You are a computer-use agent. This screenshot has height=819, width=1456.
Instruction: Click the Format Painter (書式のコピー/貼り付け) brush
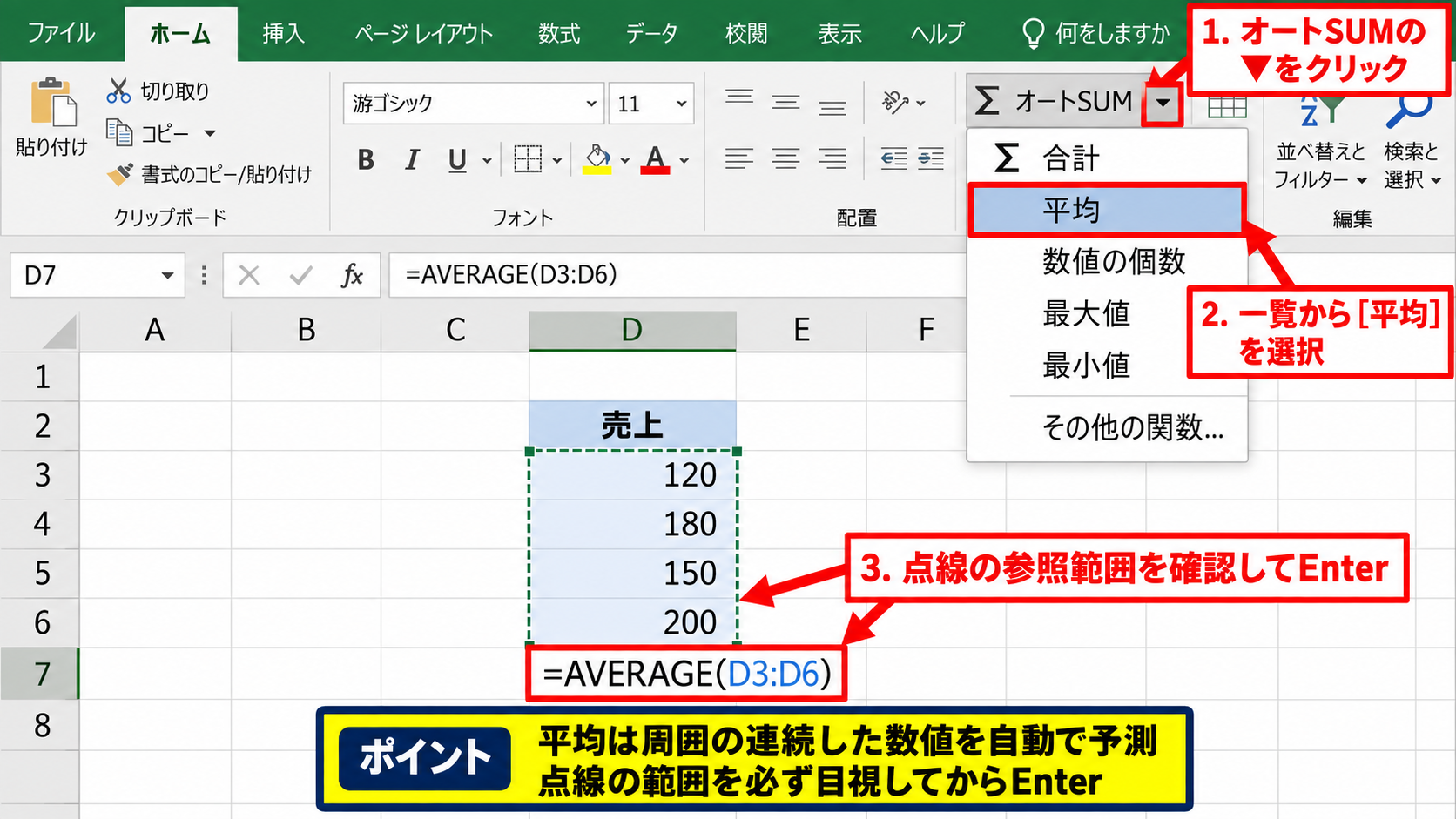coord(119,174)
